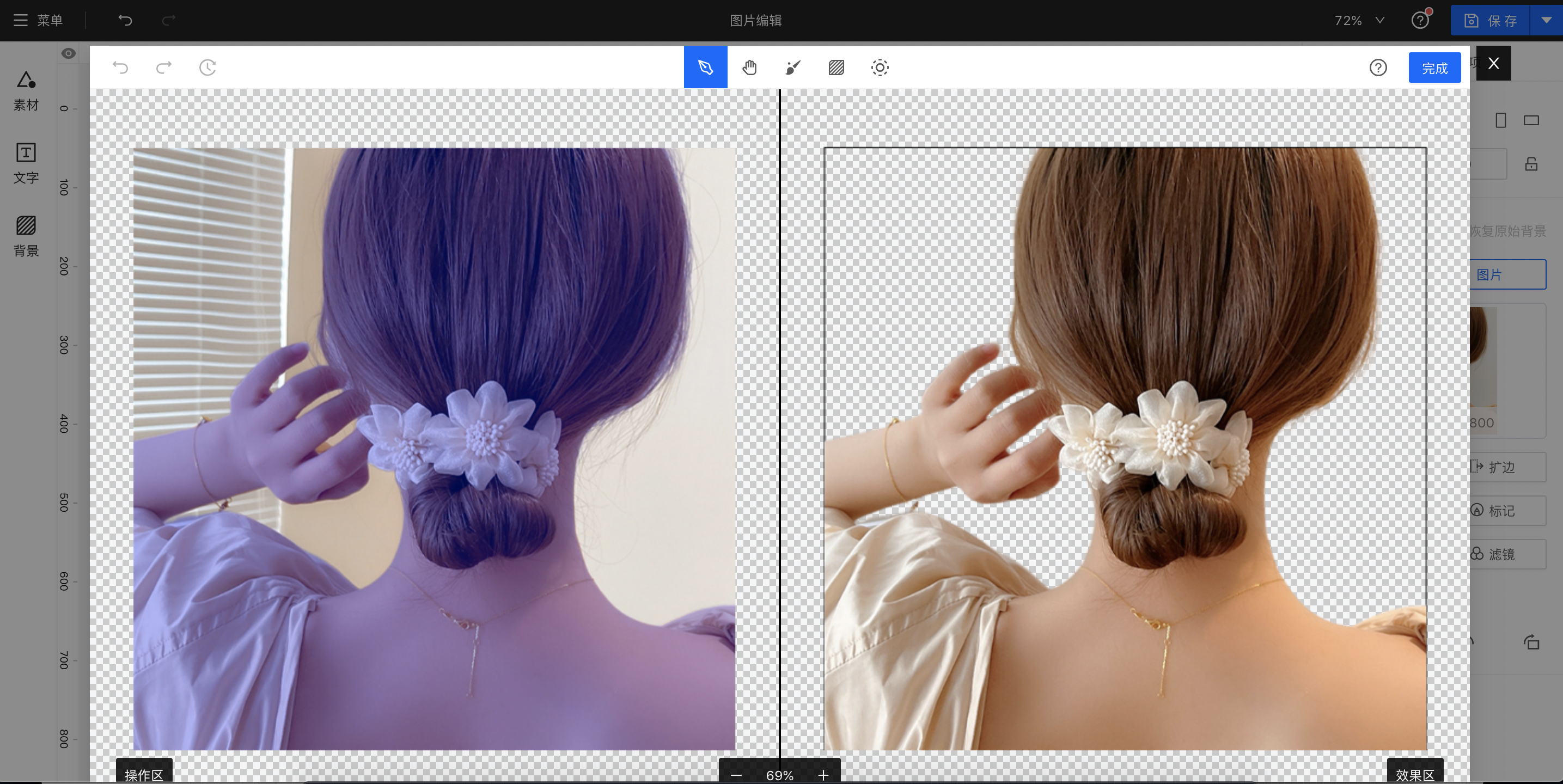Click the top bar redo arrow
This screenshot has width=1563, height=784.
pos(169,20)
